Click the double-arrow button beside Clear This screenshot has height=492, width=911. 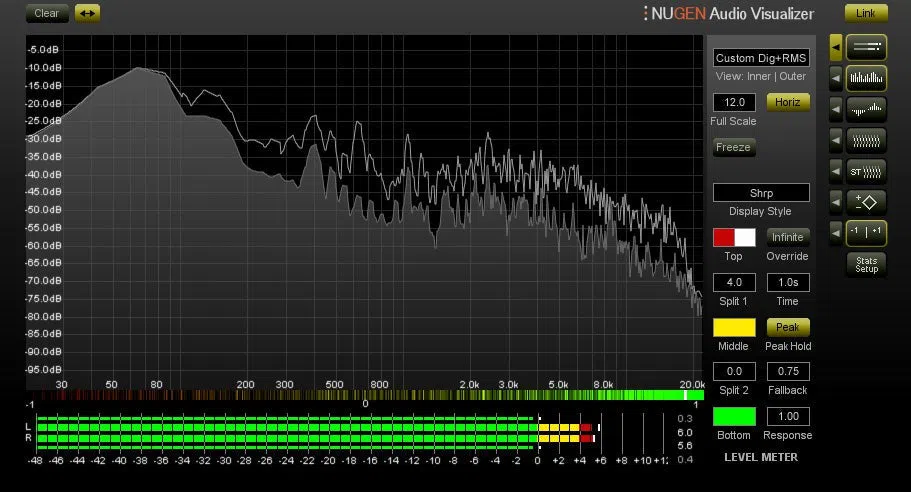87,13
